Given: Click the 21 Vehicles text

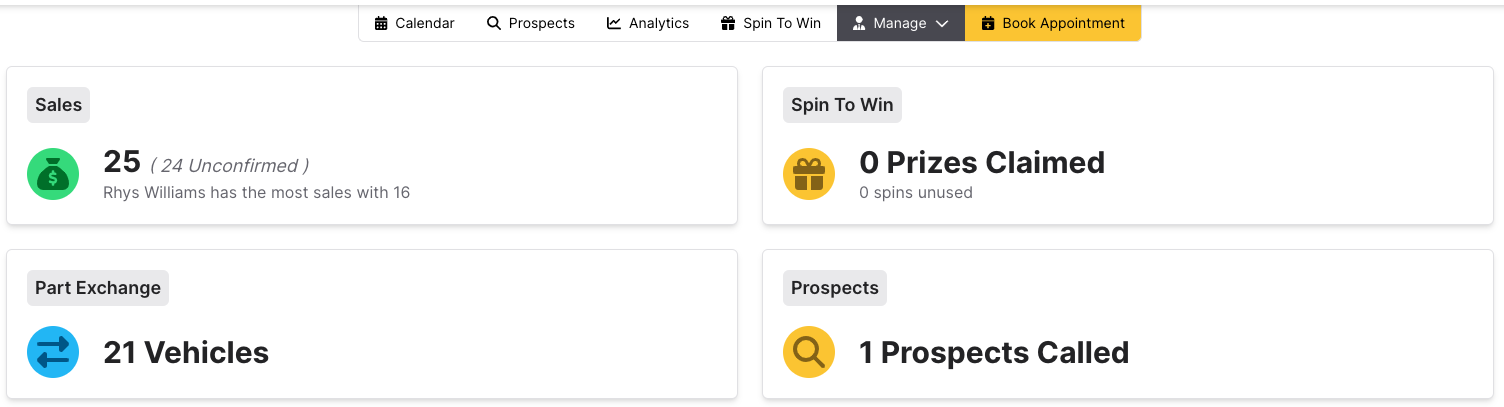Looking at the screenshot, I should point(186,352).
